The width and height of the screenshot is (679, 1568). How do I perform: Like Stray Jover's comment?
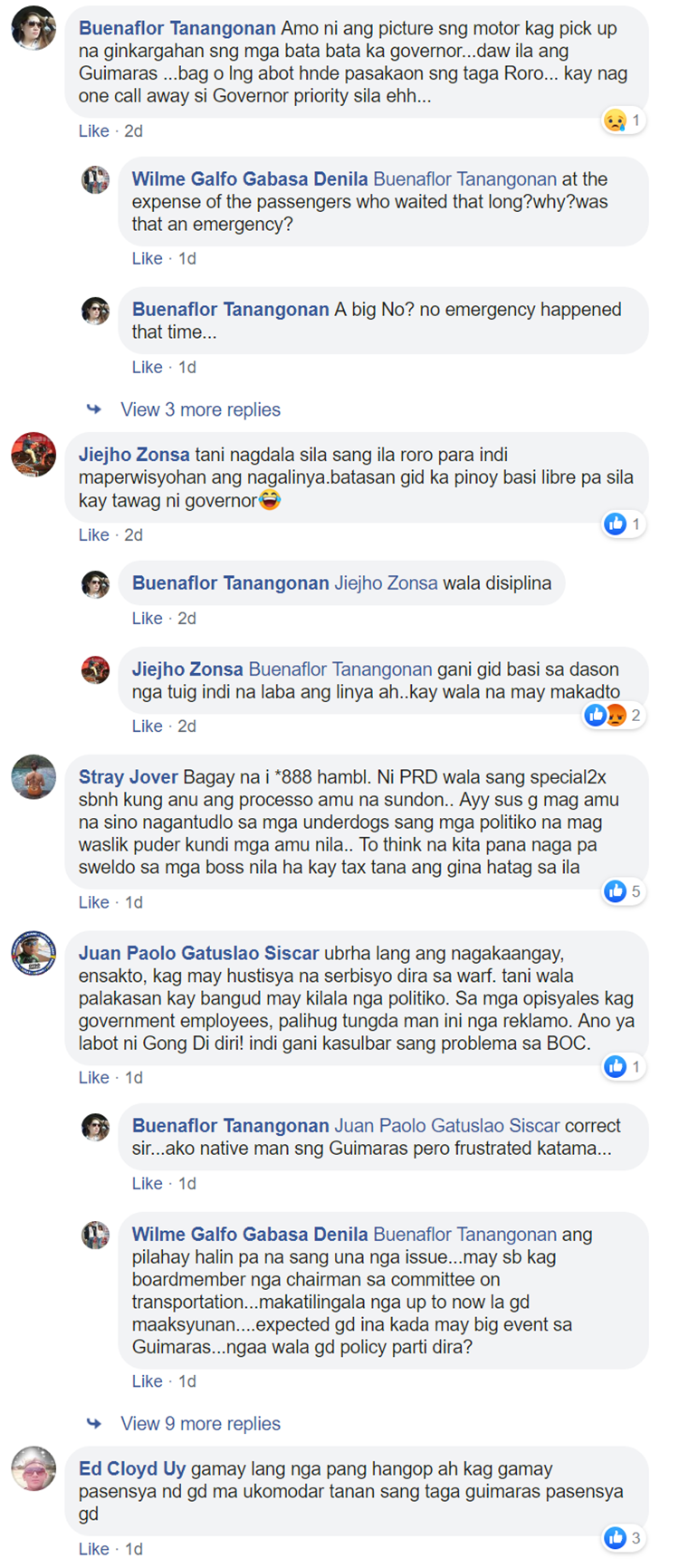[x=93, y=902]
